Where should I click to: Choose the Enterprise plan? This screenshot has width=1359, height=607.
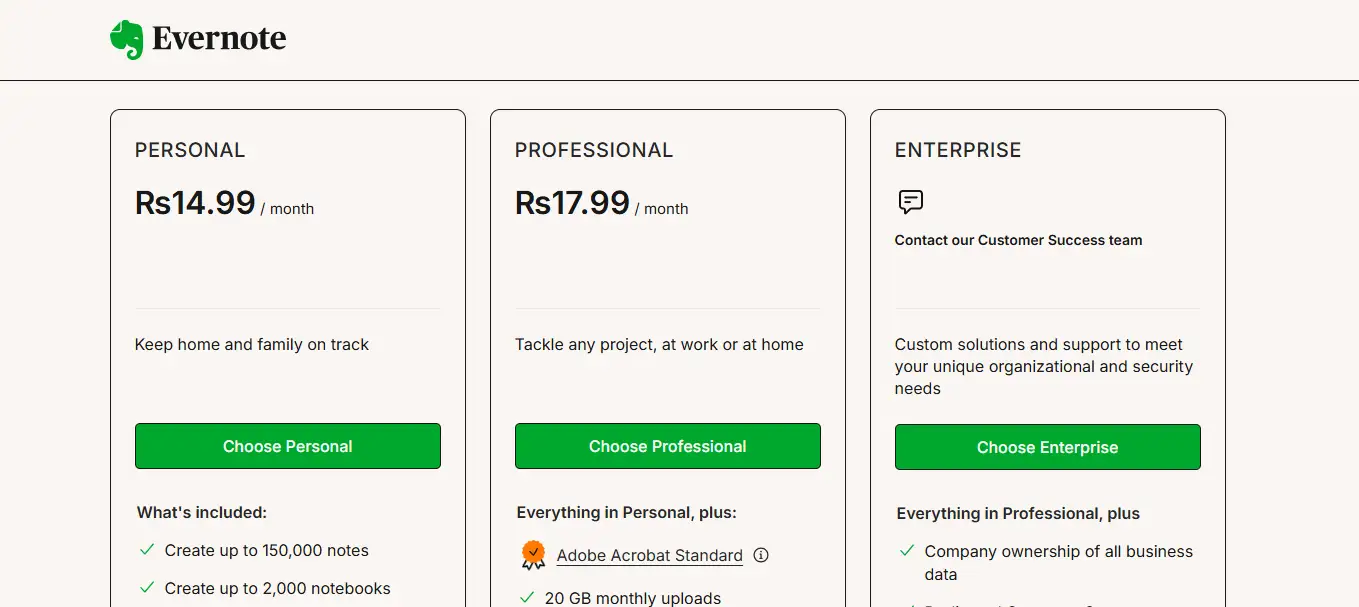coord(1047,447)
